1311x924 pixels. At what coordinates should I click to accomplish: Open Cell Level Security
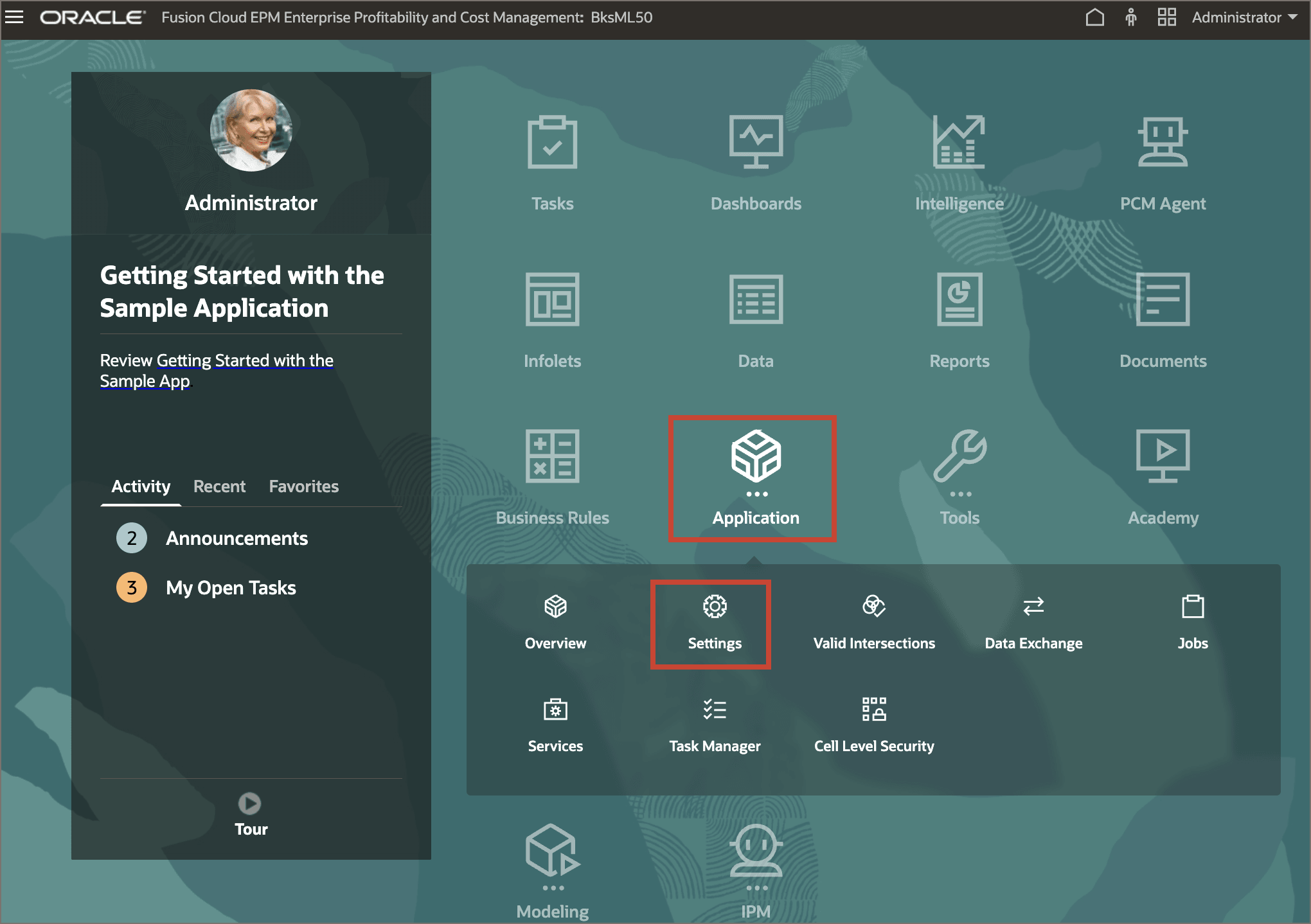(x=873, y=710)
